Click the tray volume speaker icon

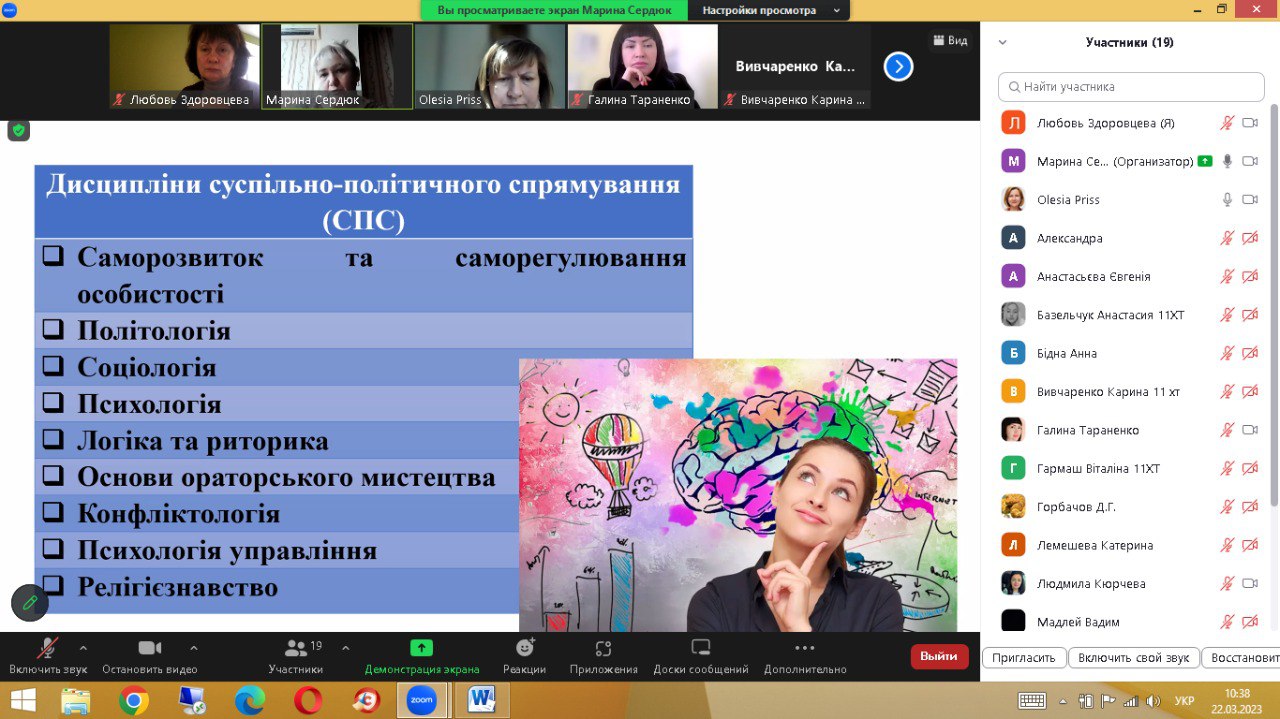(x=1153, y=701)
